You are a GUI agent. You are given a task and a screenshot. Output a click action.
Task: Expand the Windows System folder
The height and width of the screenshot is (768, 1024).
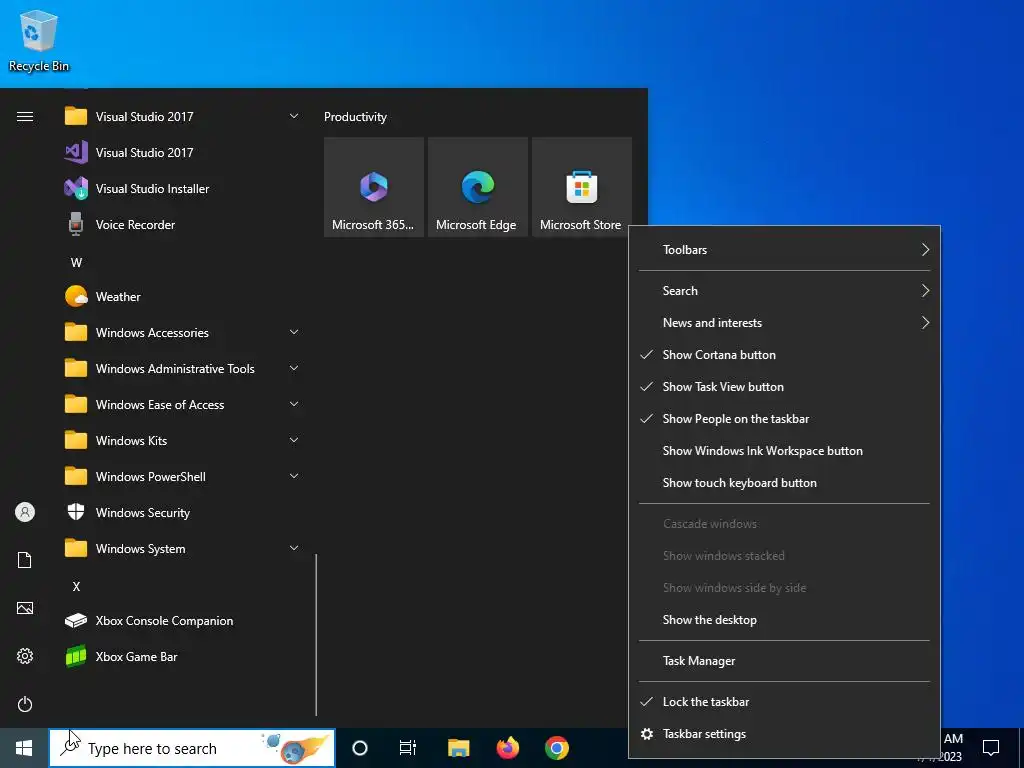tap(183, 549)
